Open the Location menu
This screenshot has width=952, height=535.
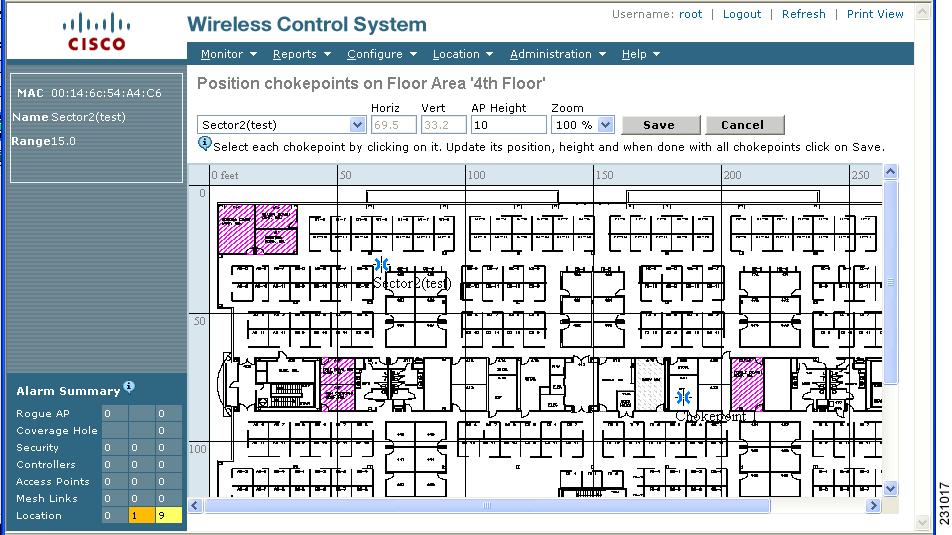tap(463, 54)
